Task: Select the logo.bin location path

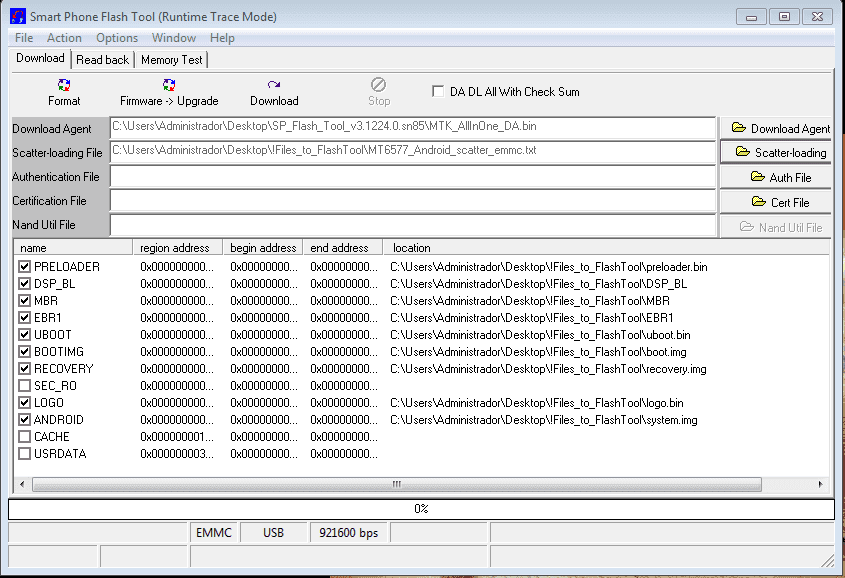Action: pyautogui.click(x=537, y=402)
